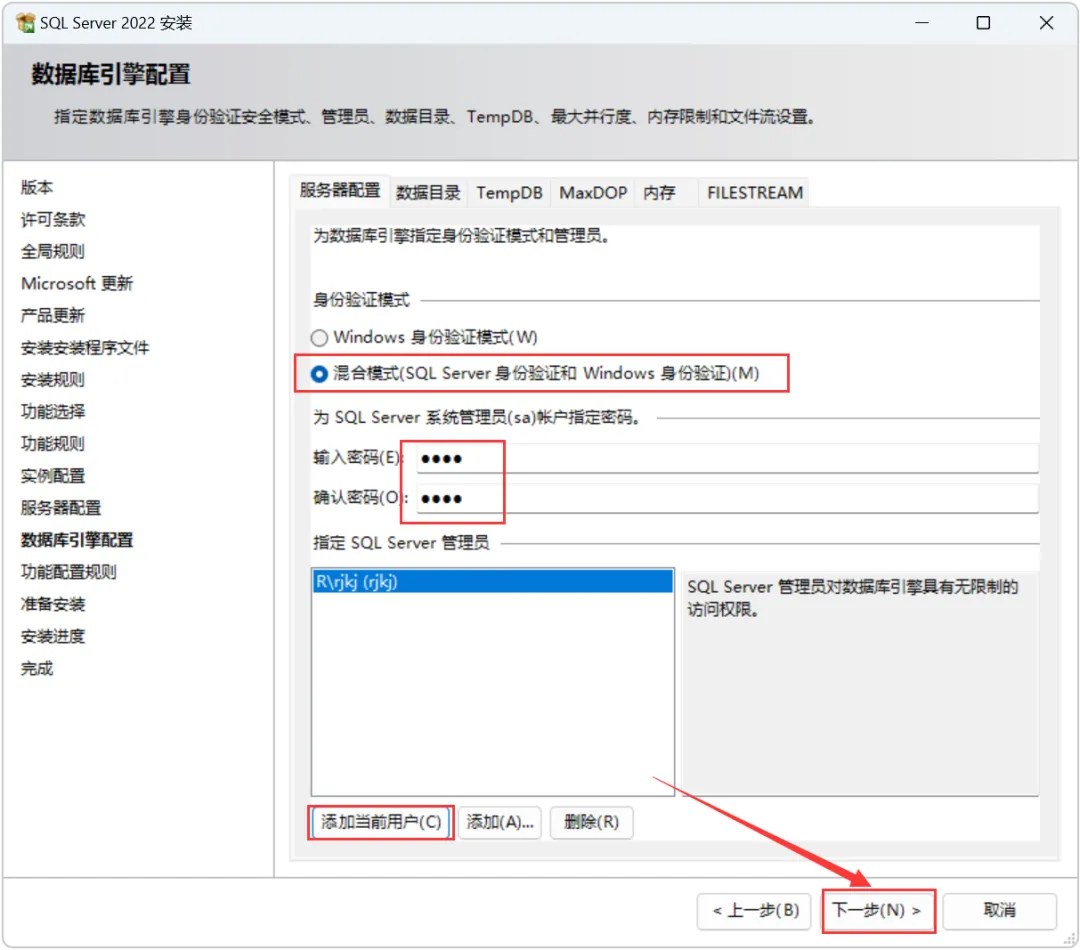The image size is (1080, 950).
Task: Open the 数据目录 tab
Action: click(428, 193)
